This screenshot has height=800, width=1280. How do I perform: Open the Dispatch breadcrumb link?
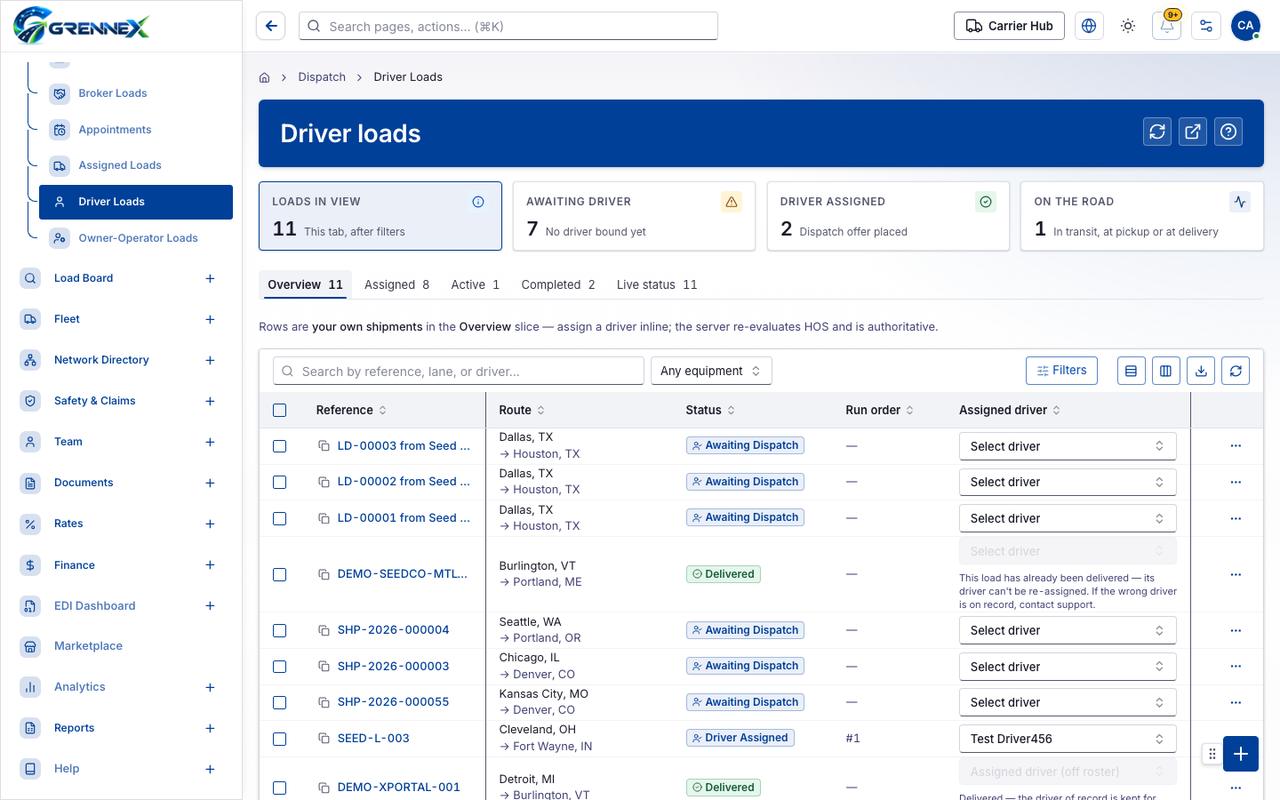pyautogui.click(x=322, y=77)
